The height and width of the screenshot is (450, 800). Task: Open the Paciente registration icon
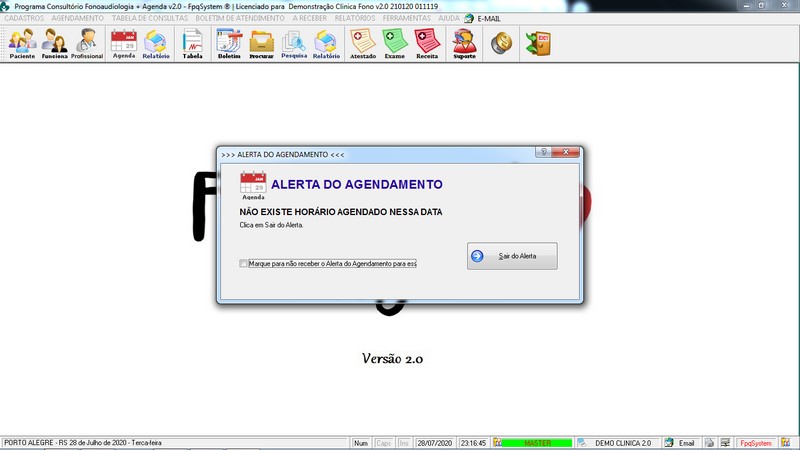tap(22, 44)
